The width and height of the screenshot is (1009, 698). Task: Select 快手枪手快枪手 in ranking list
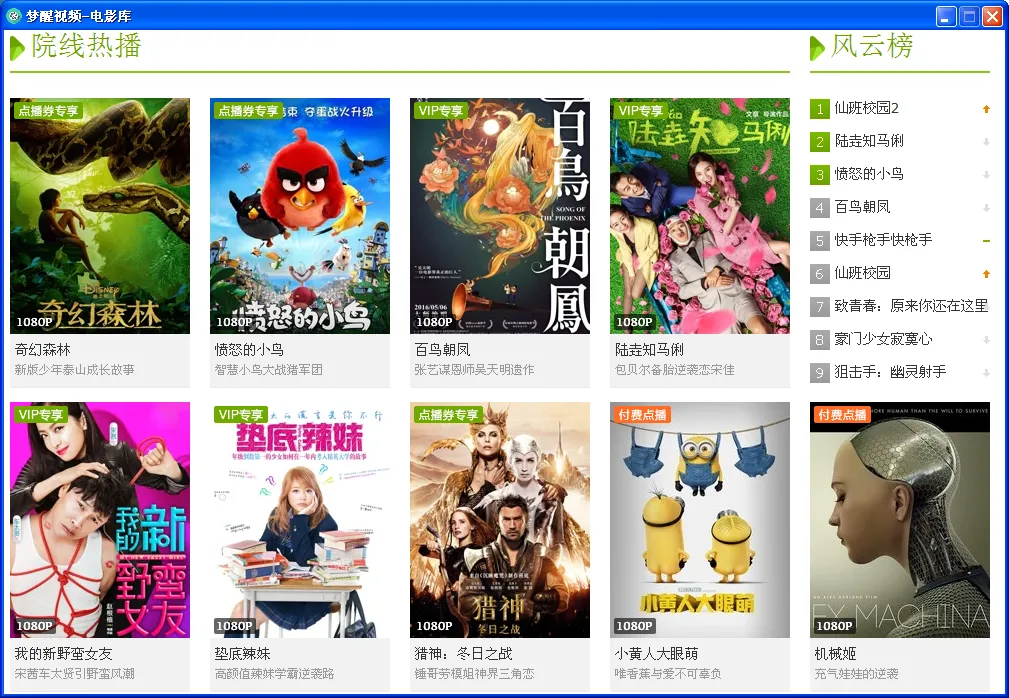pos(883,240)
